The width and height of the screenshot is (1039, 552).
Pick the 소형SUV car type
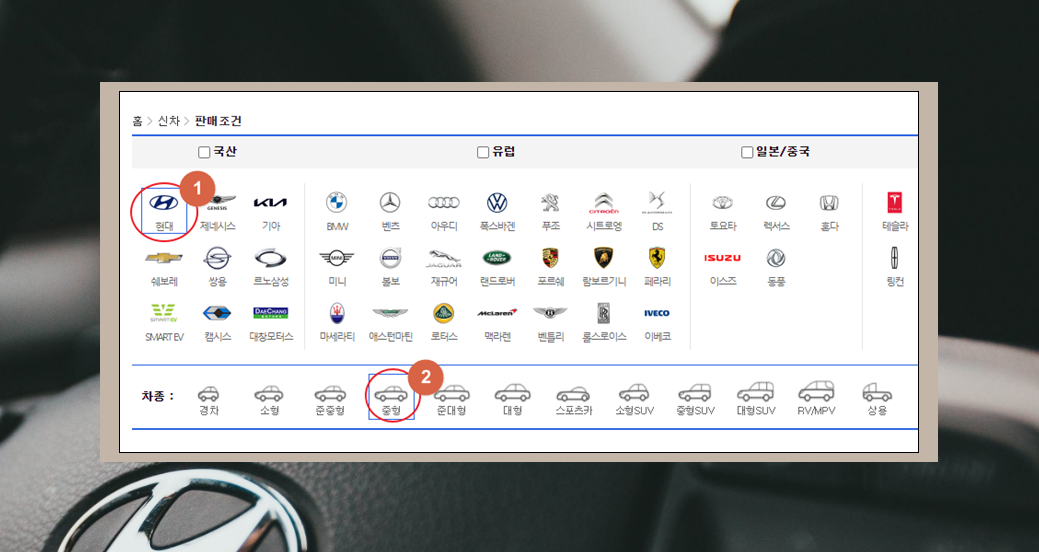[x=634, y=401]
